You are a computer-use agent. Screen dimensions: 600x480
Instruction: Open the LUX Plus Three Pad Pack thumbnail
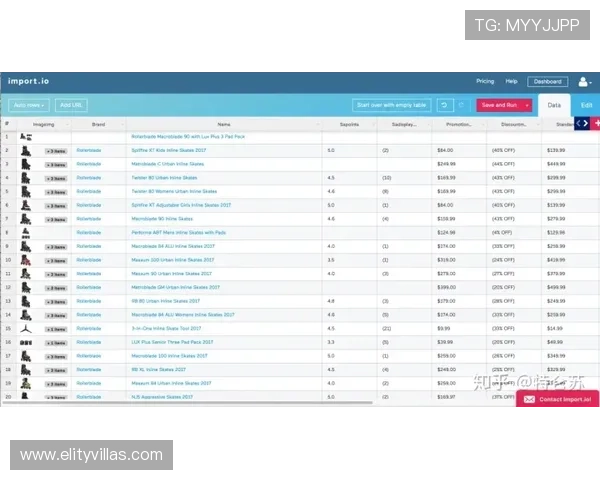pos(26,343)
